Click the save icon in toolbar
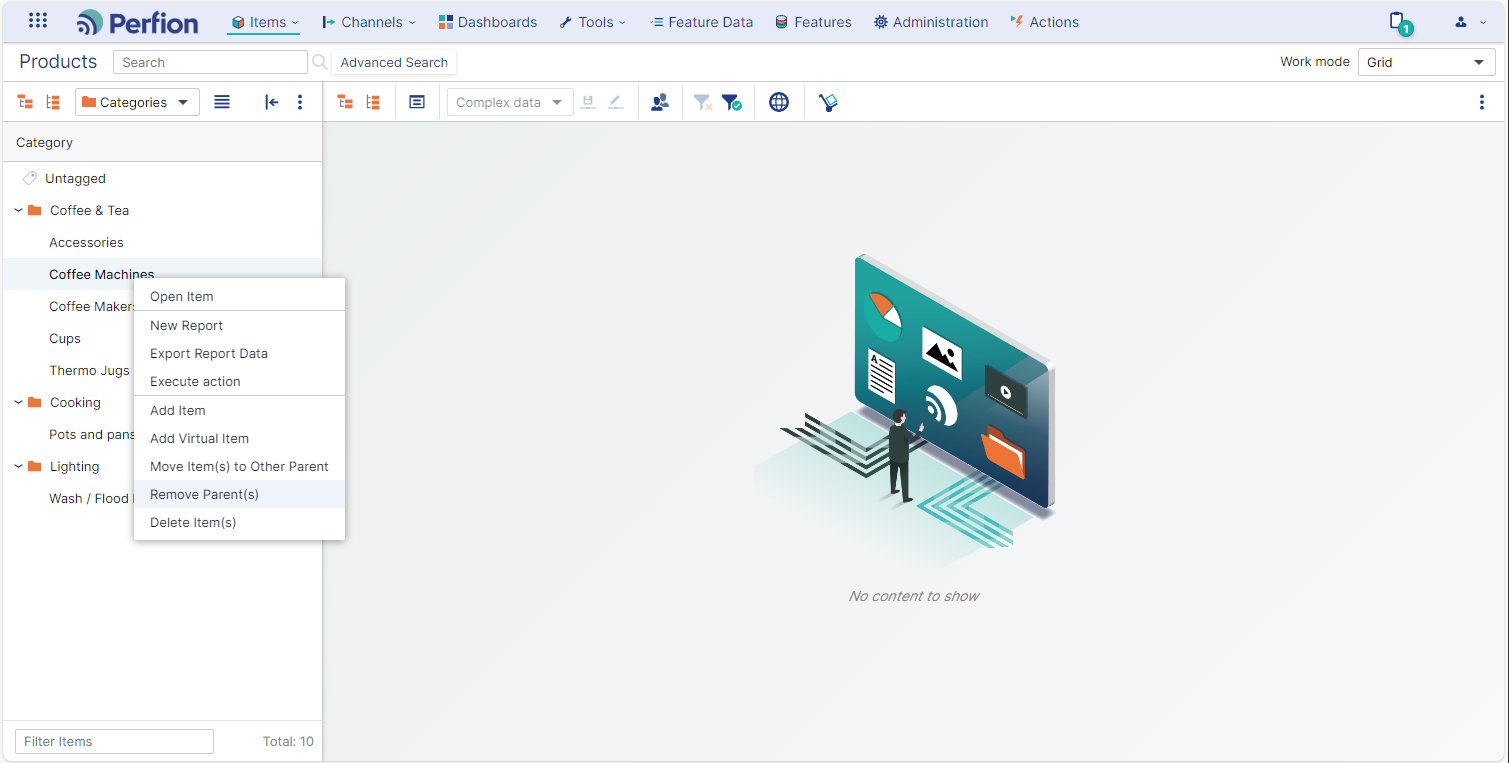This screenshot has height=763, width=1509. 588,102
